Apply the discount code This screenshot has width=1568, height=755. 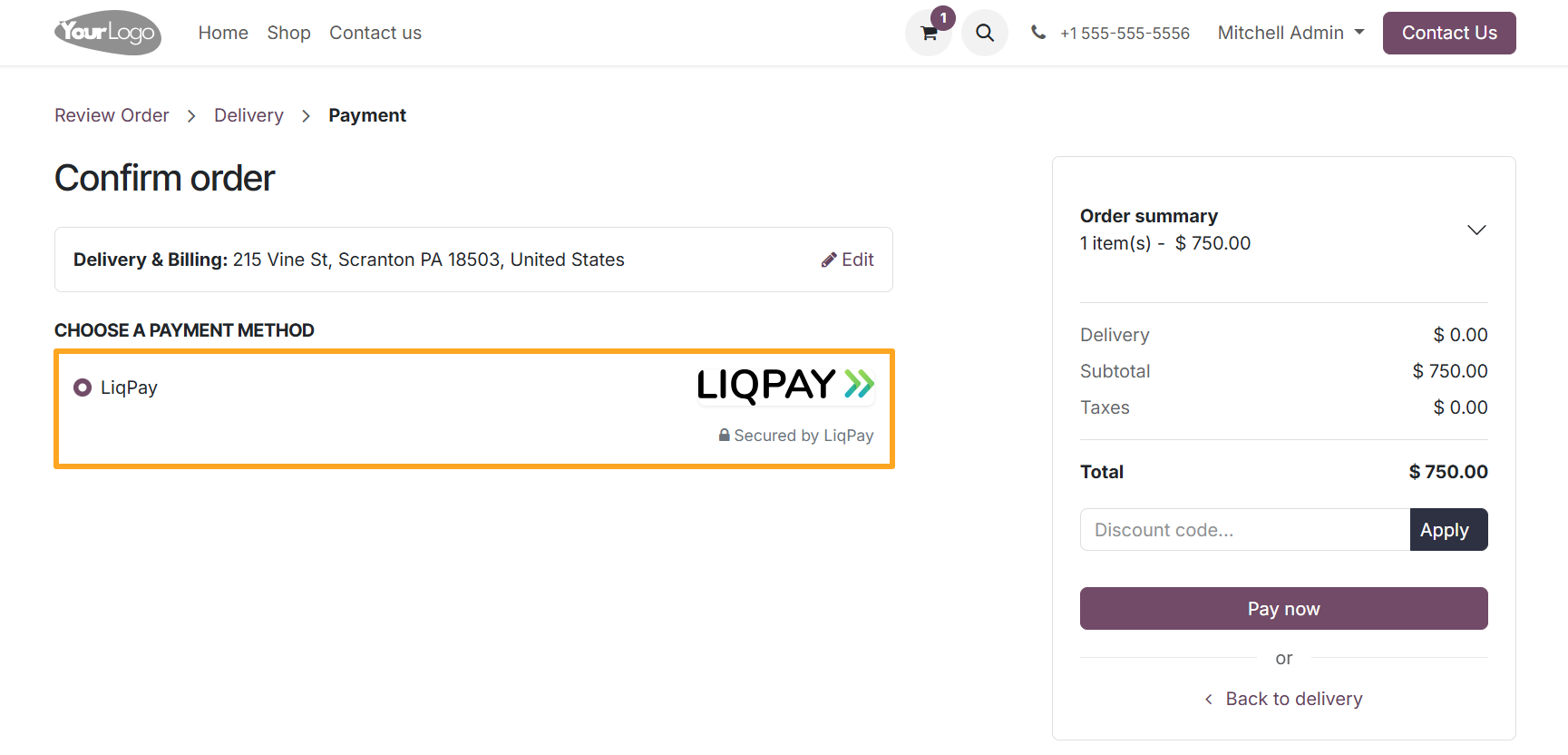click(x=1447, y=529)
